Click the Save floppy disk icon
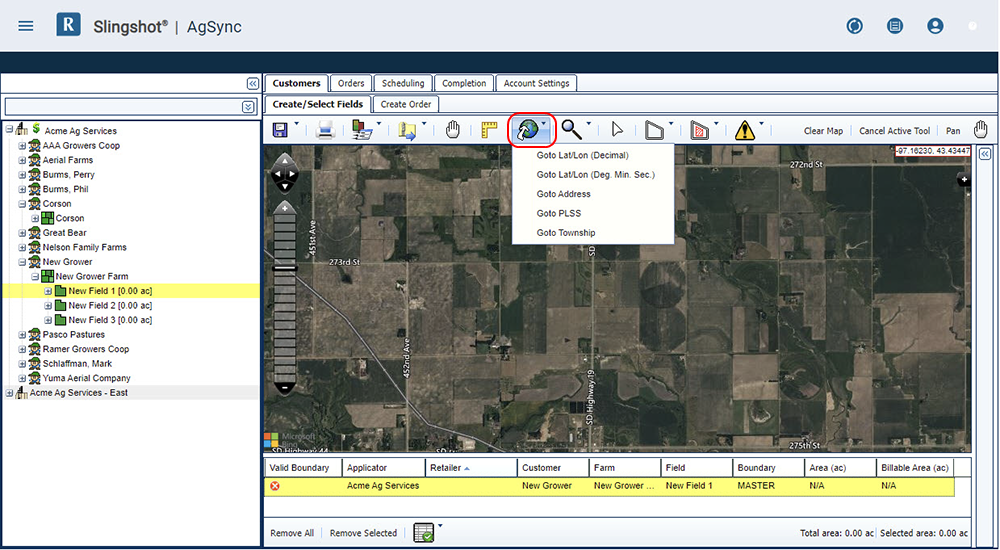Screen dimensions: 1000x550 tap(280, 130)
